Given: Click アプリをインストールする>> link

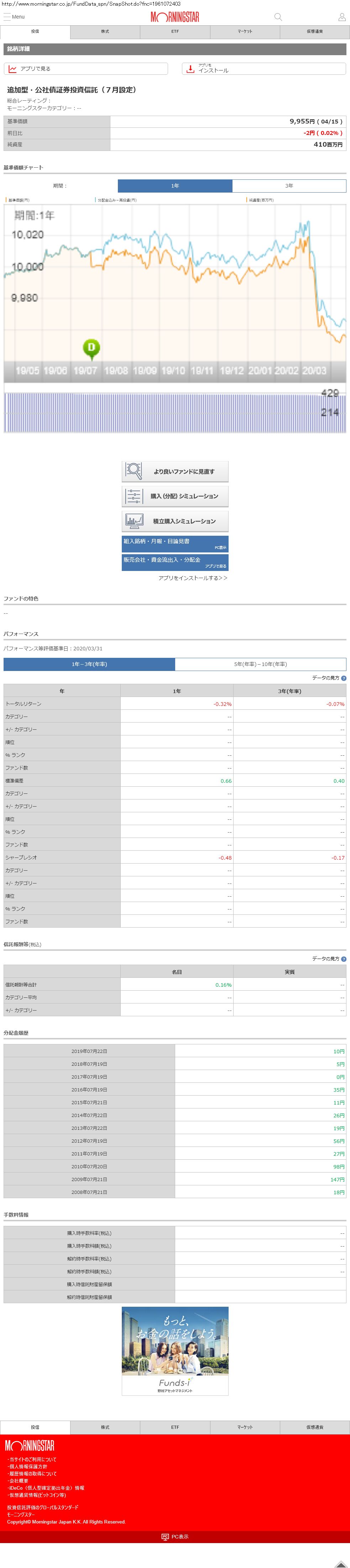Looking at the screenshot, I should click(192, 578).
